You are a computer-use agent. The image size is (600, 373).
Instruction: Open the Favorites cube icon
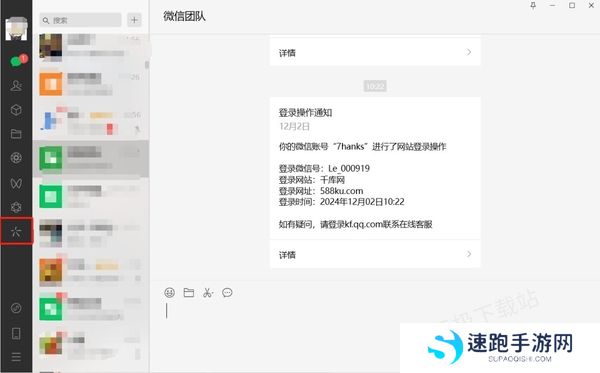[x=16, y=110]
